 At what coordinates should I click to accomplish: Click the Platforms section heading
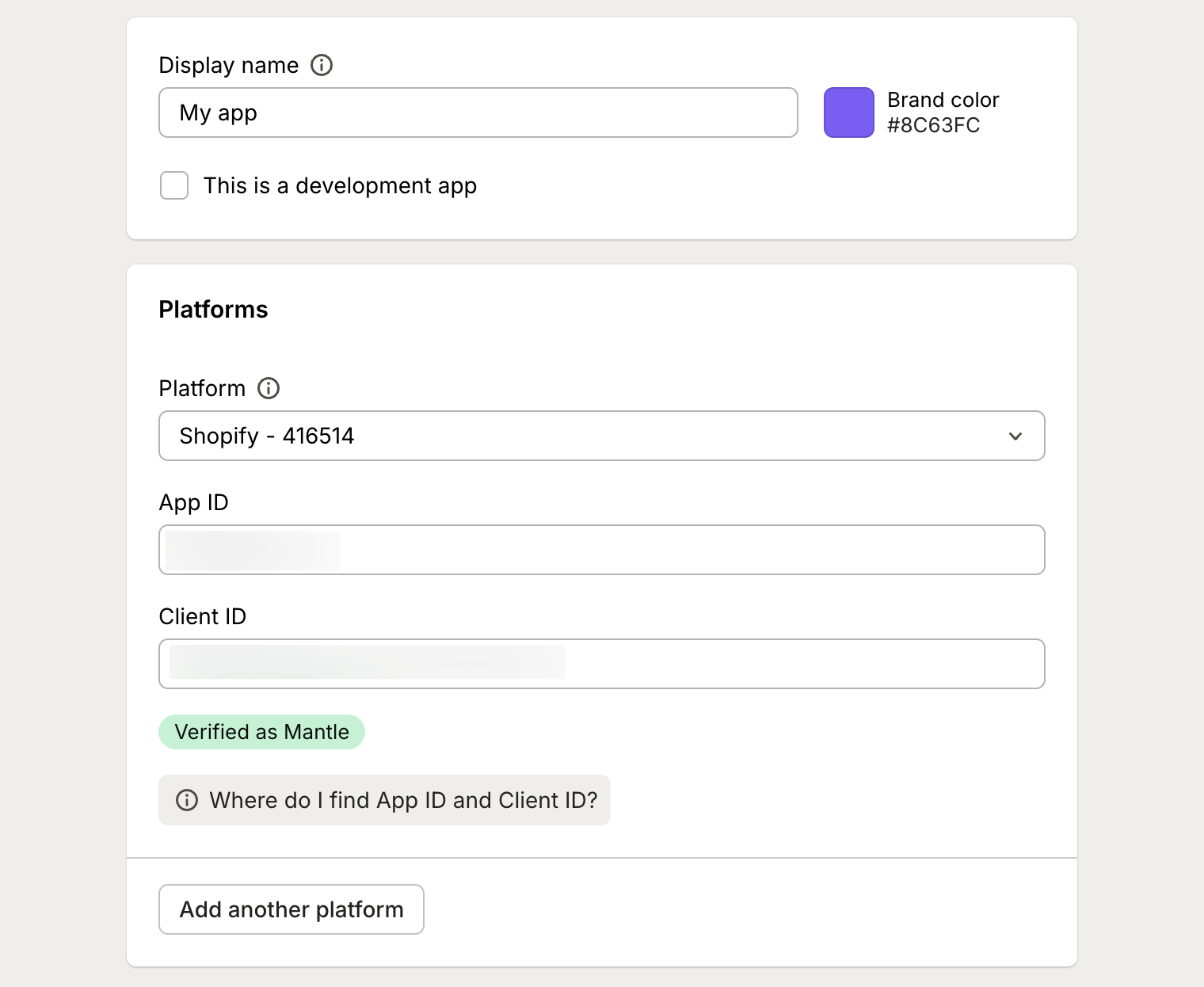coord(213,309)
